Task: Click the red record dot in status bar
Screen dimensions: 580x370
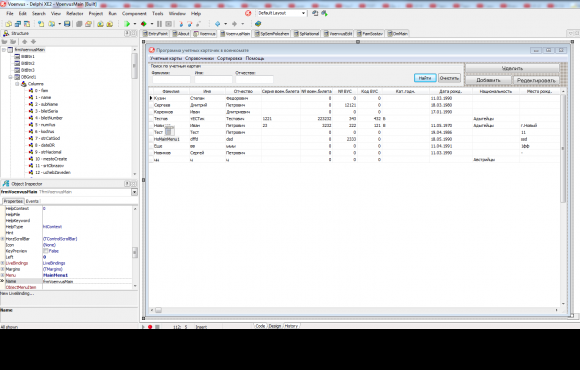Action: coord(150,327)
